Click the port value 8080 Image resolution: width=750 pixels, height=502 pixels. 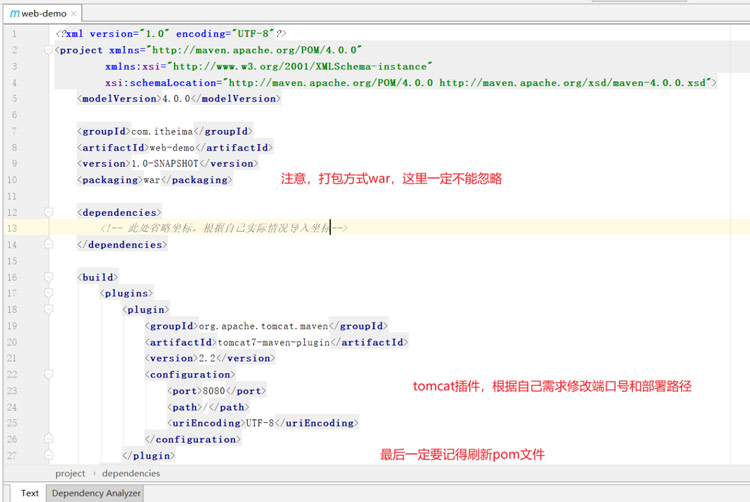(214, 391)
